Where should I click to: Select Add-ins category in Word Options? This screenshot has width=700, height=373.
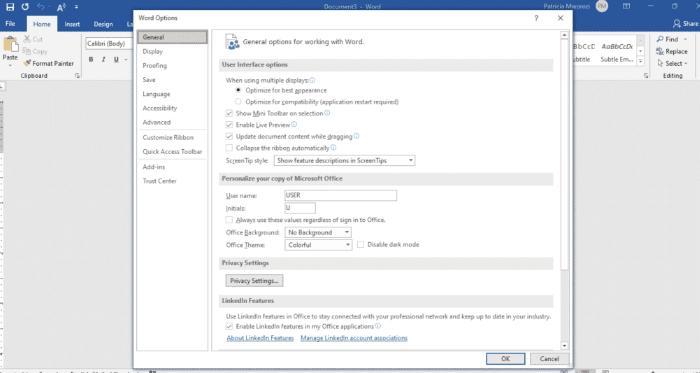(172, 167)
